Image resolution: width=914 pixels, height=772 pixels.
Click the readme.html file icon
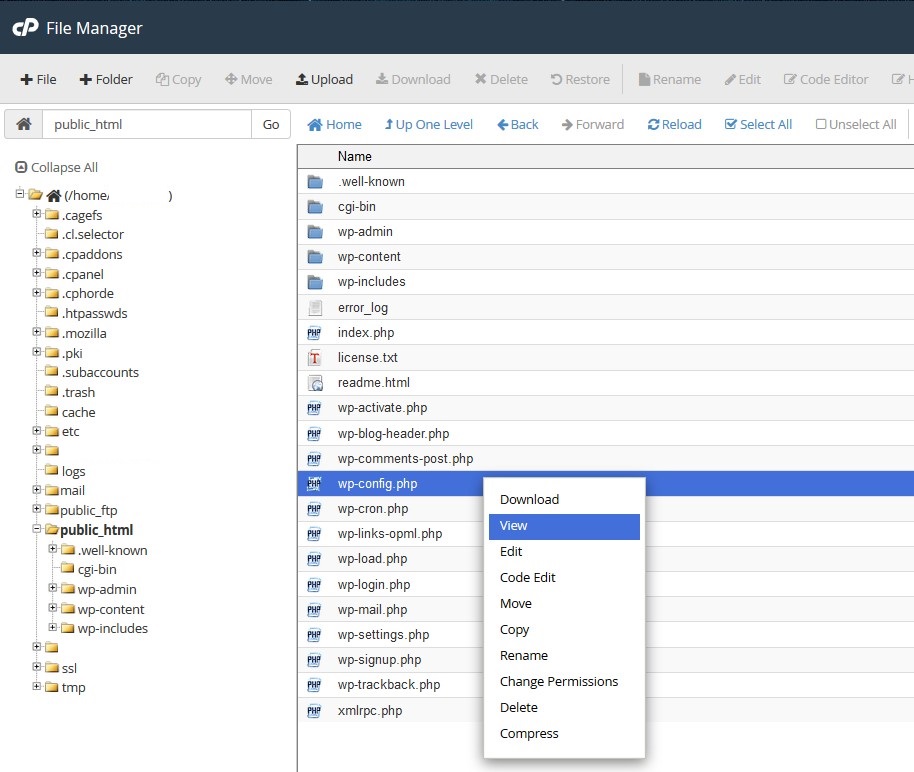coord(315,383)
